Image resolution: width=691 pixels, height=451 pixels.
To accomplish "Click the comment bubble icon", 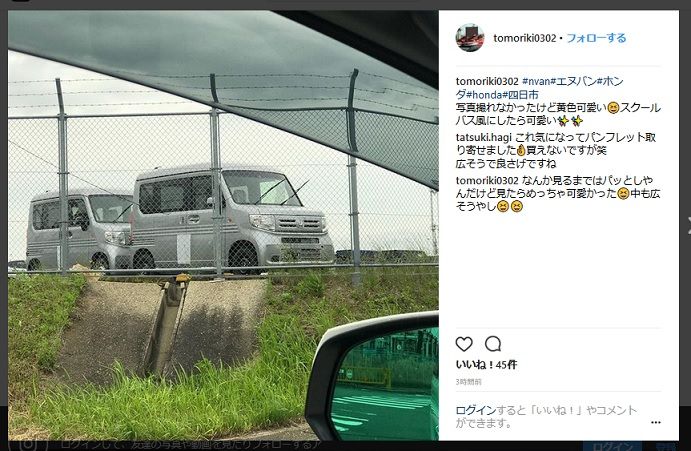I will 493,344.
